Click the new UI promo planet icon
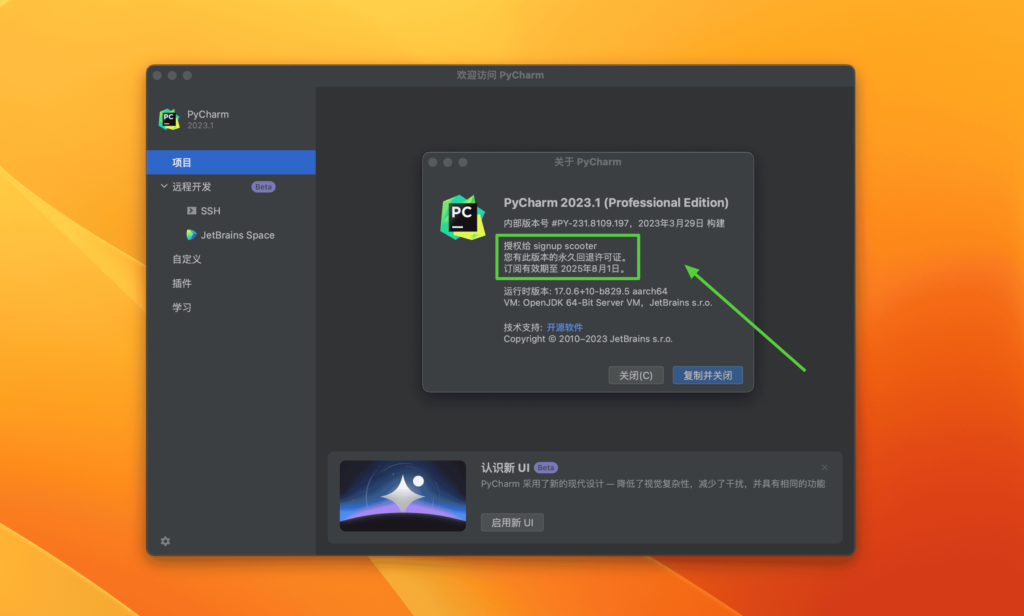 (402, 494)
